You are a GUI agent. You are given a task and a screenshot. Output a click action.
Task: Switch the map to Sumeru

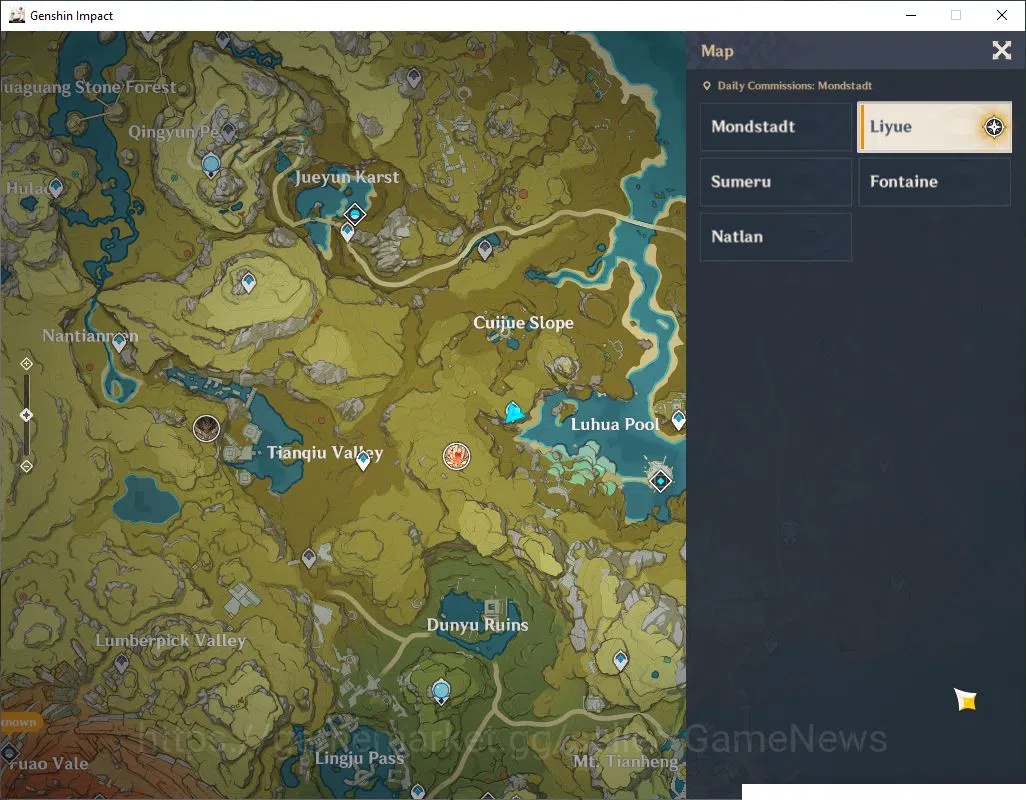point(776,181)
